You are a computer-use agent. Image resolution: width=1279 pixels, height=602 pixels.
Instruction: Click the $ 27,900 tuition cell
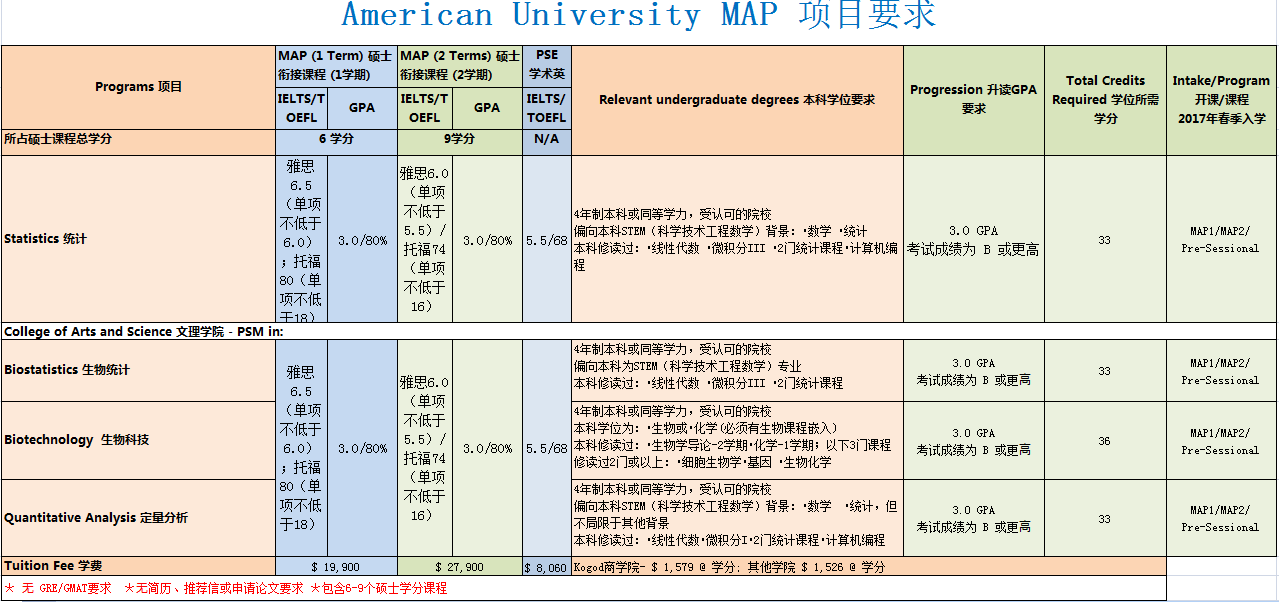[459, 567]
